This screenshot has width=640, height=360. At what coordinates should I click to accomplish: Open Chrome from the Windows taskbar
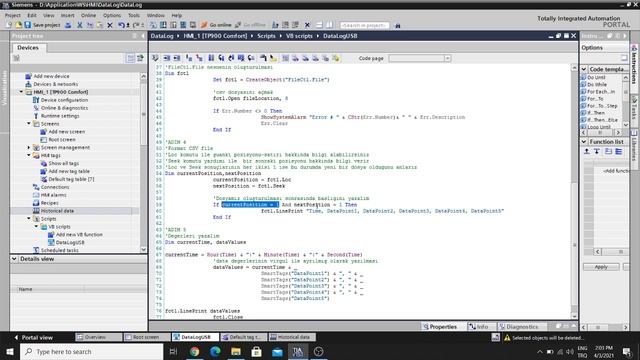(x=195, y=351)
